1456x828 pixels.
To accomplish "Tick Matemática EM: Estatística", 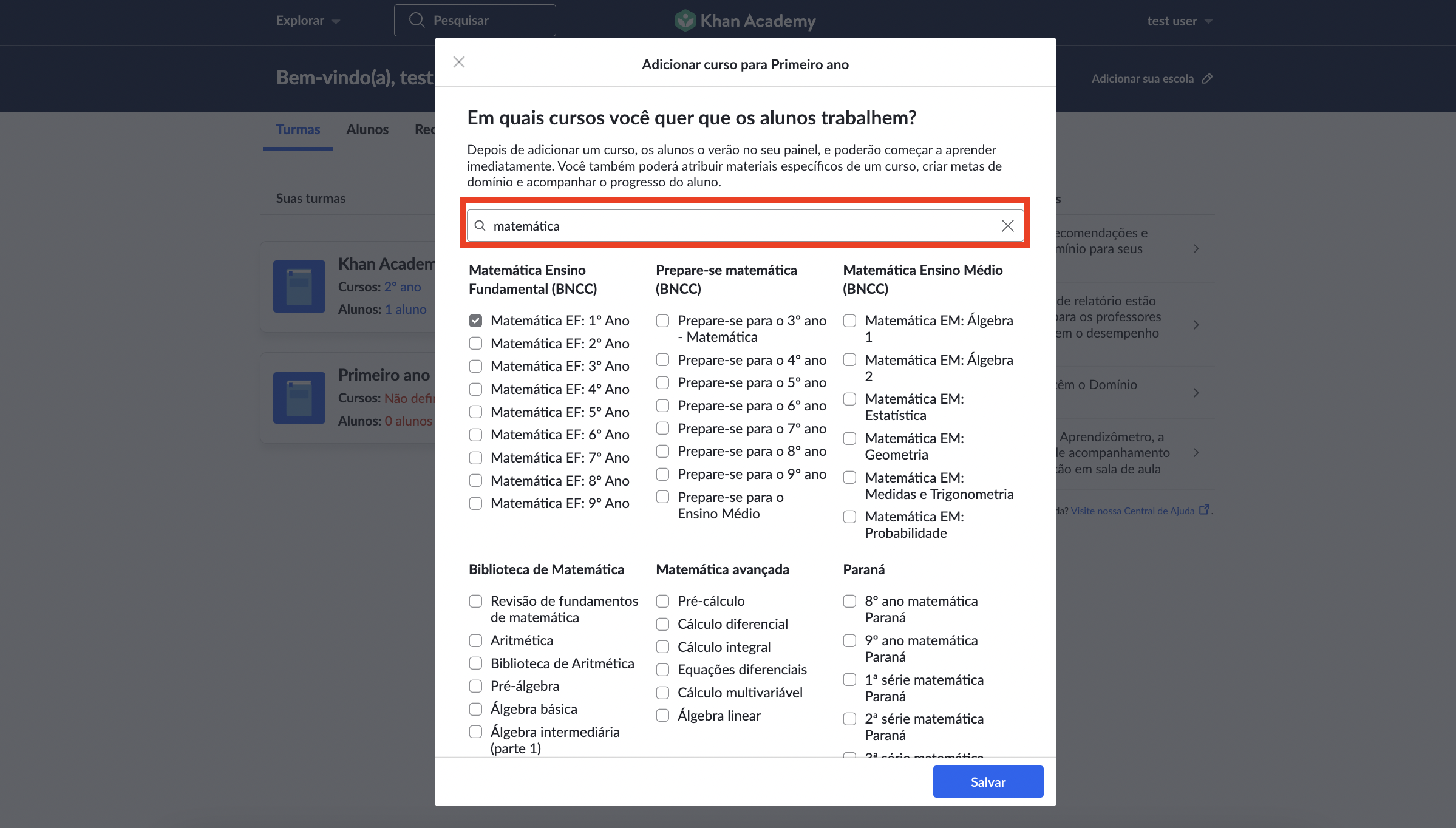I will point(849,399).
